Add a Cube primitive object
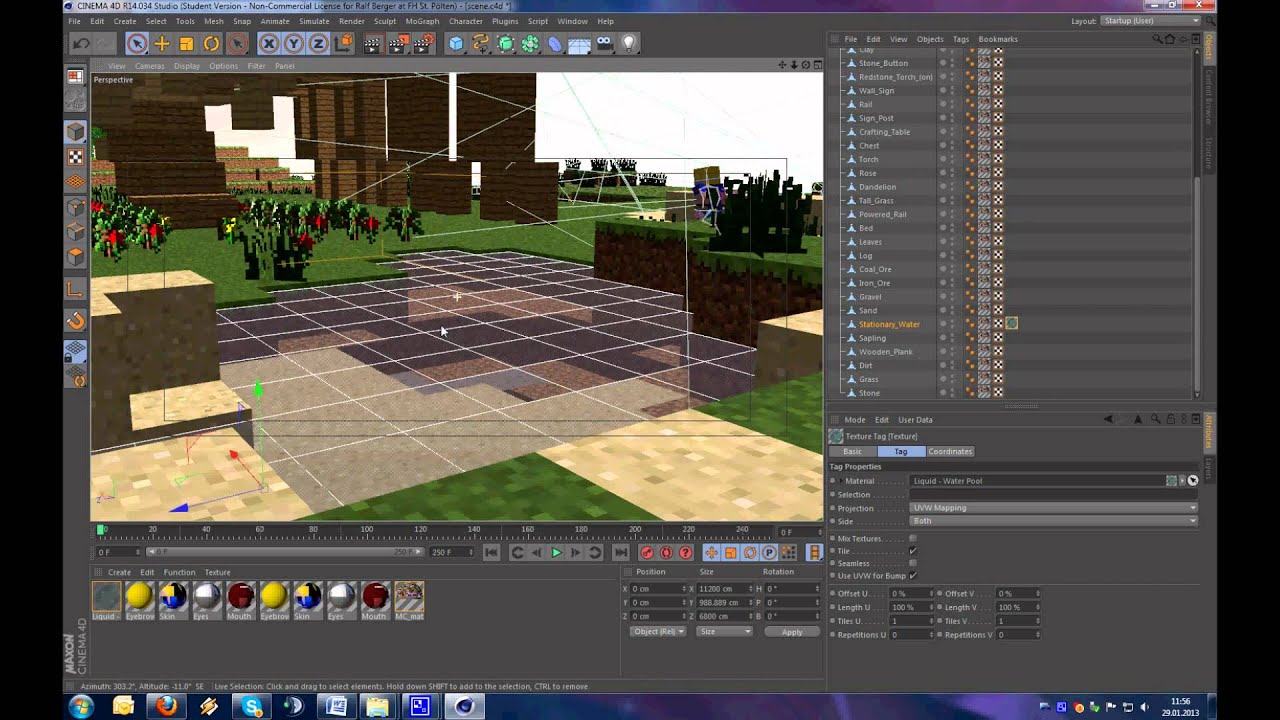Screen dimensions: 1280x720 (x=456, y=43)
